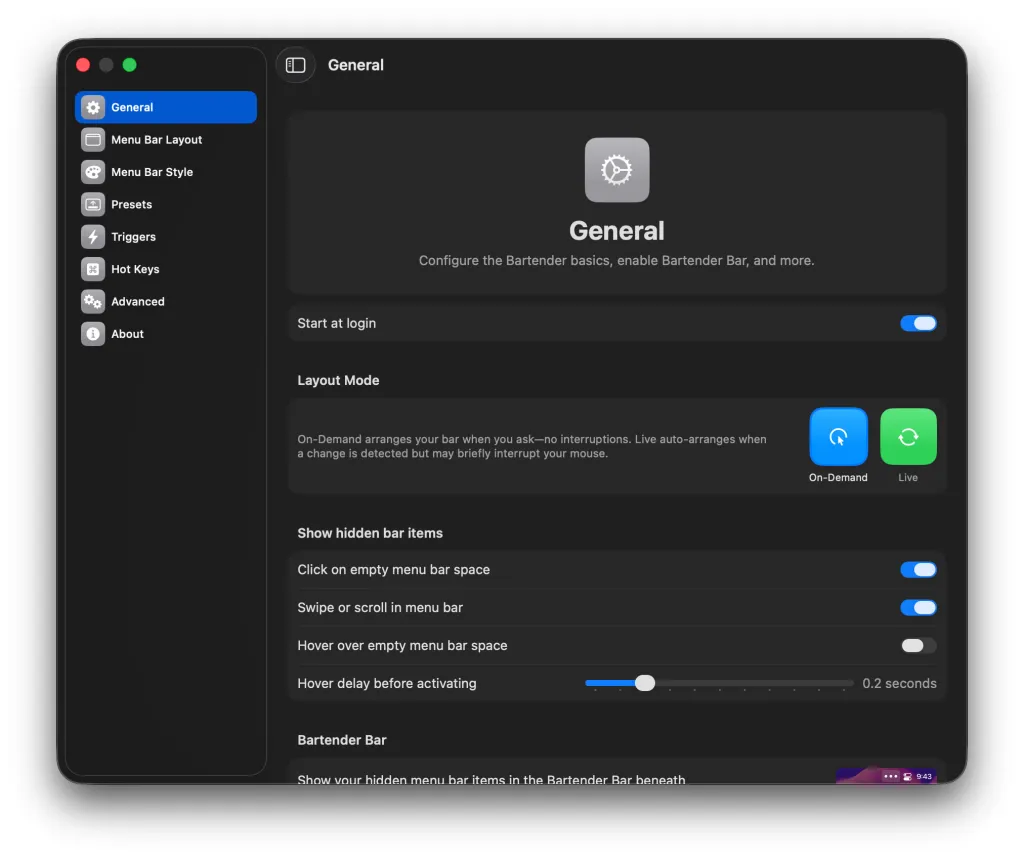Image resolution: width=1024 pixels, height=859 pixels.
Task: Click the large General gear artwork
Action: [616, 169]
